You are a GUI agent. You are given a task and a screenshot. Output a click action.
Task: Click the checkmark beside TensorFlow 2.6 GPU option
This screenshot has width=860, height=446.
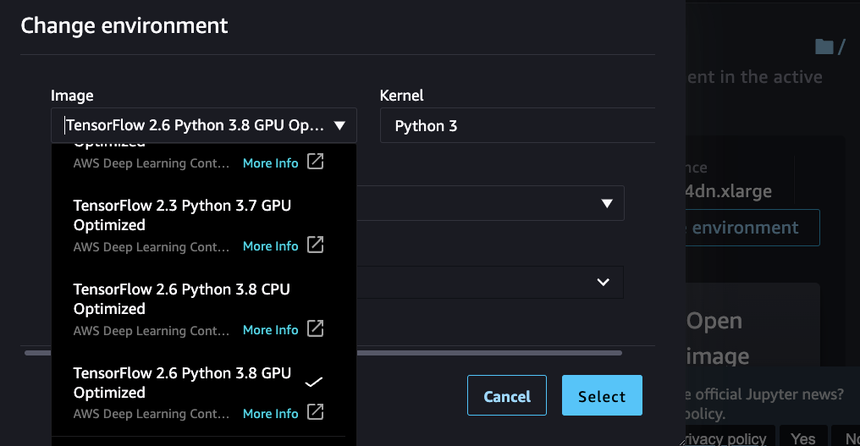pos(313,382)
